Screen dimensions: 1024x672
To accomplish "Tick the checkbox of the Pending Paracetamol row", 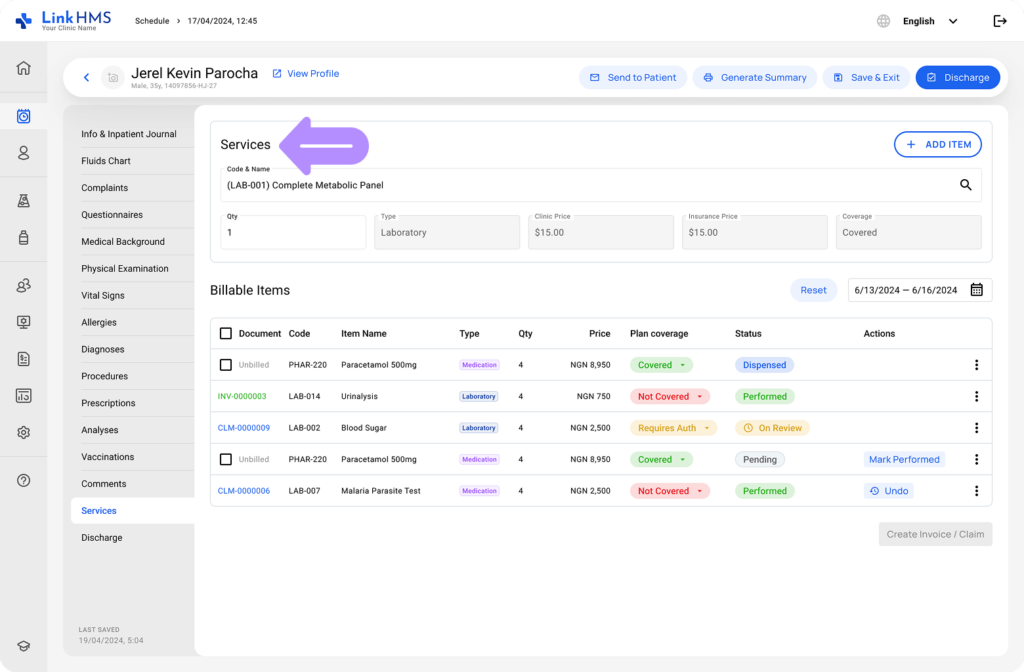I will point(226,460).
